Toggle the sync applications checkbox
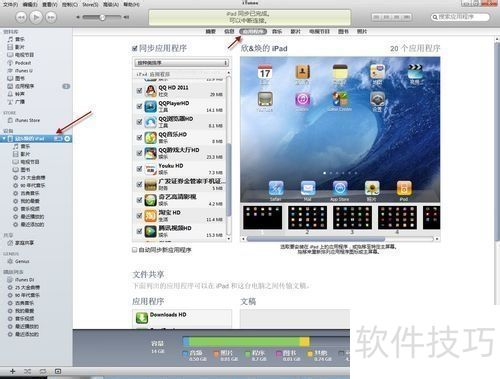The width and height of the screenshot is (500, 379). 135,49
